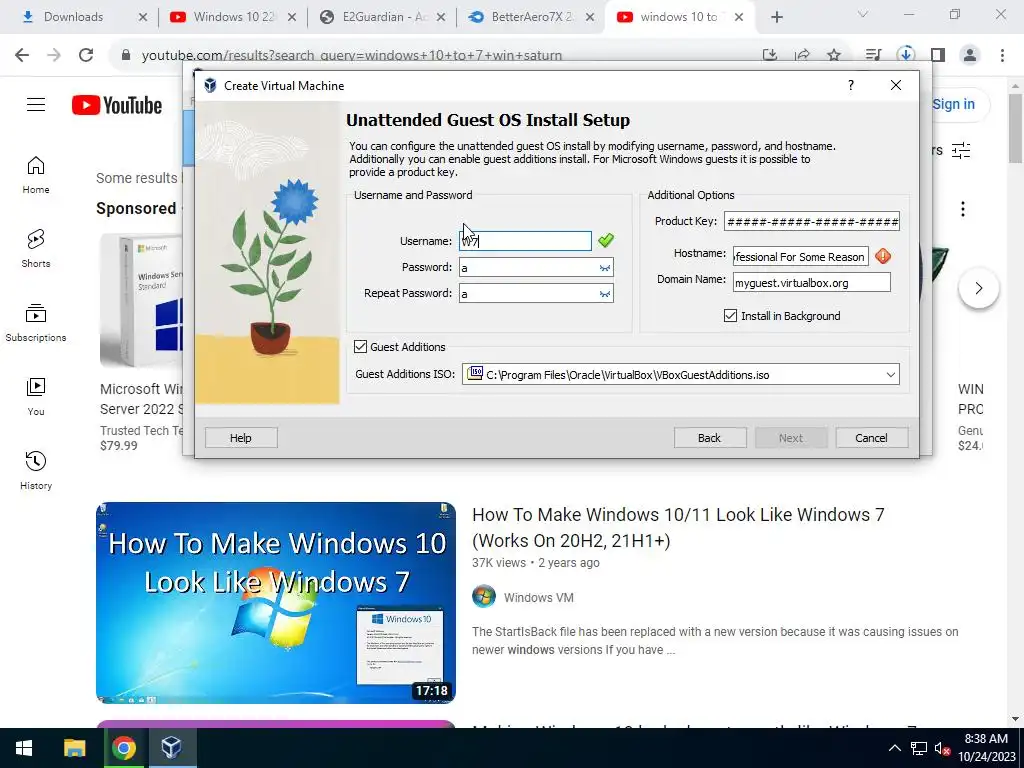The width and height of the screenshot is (1024, 768).
Task: Open the Chrome three-dot menu
Action: (1002, 55)
